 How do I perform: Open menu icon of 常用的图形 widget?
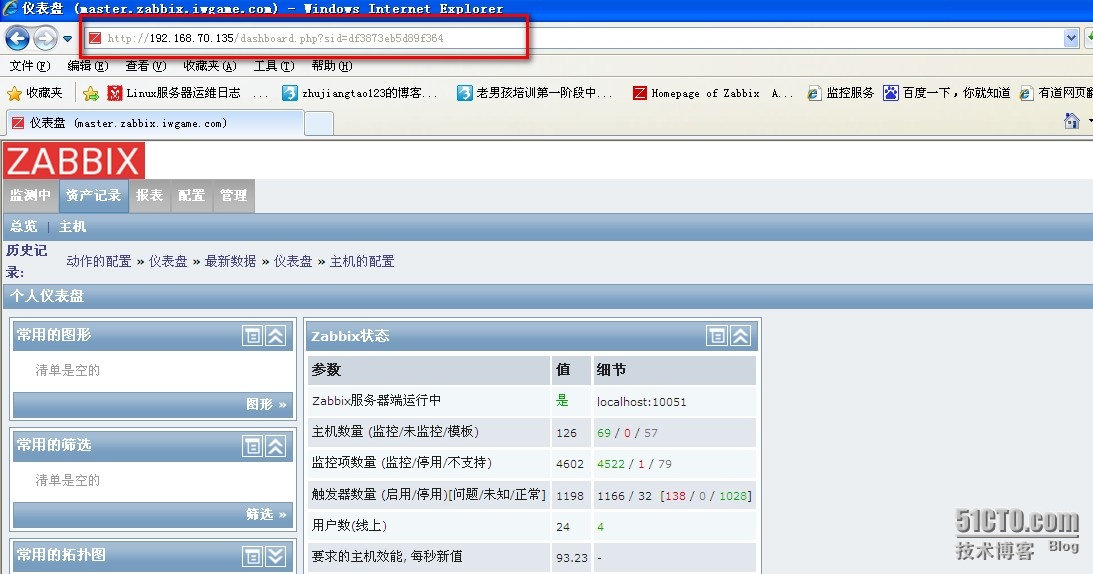(252, 335)
